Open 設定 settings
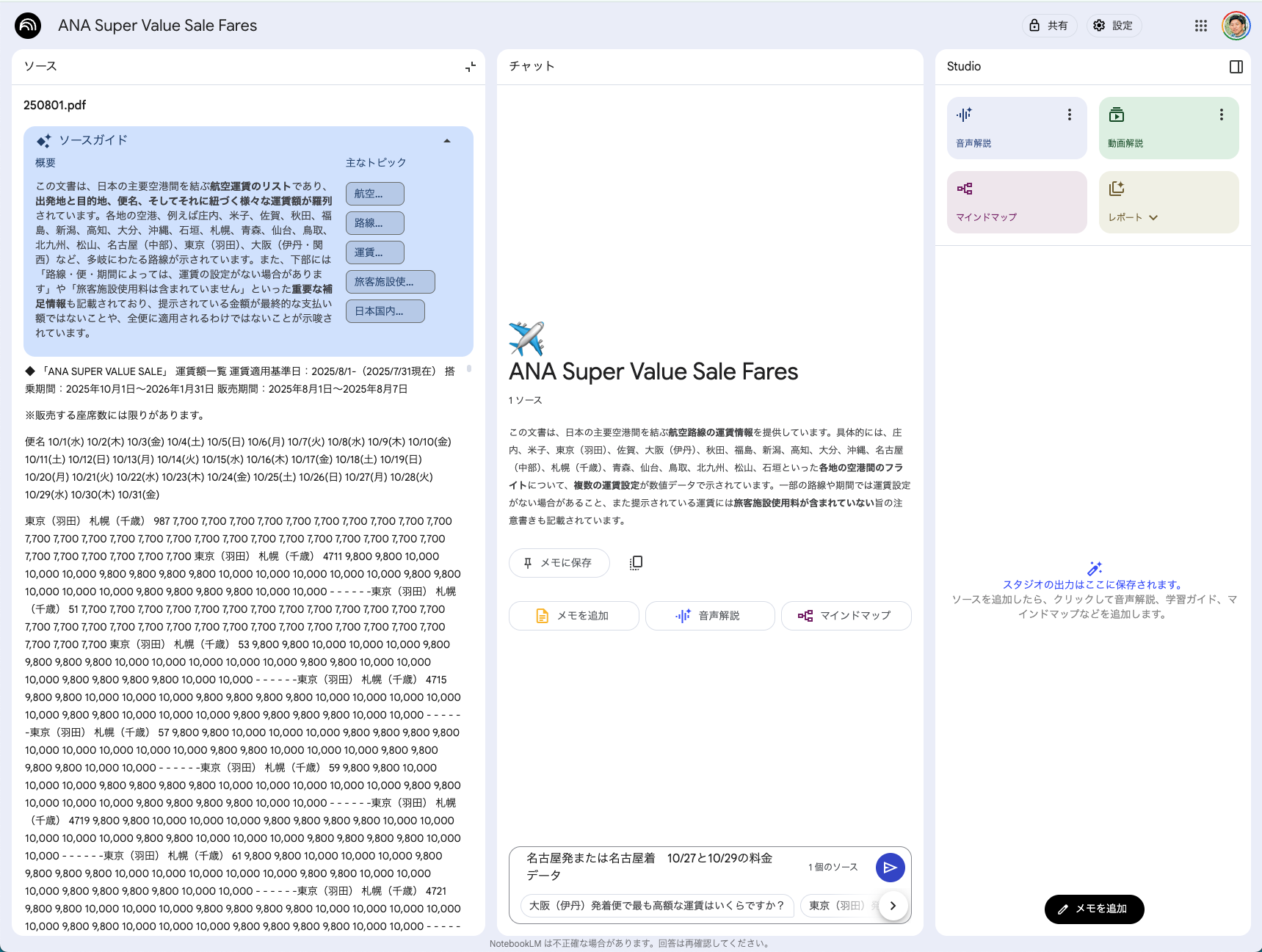Screen dimensions: 1262x952 pyautogui.click(x=1114, y=26)
